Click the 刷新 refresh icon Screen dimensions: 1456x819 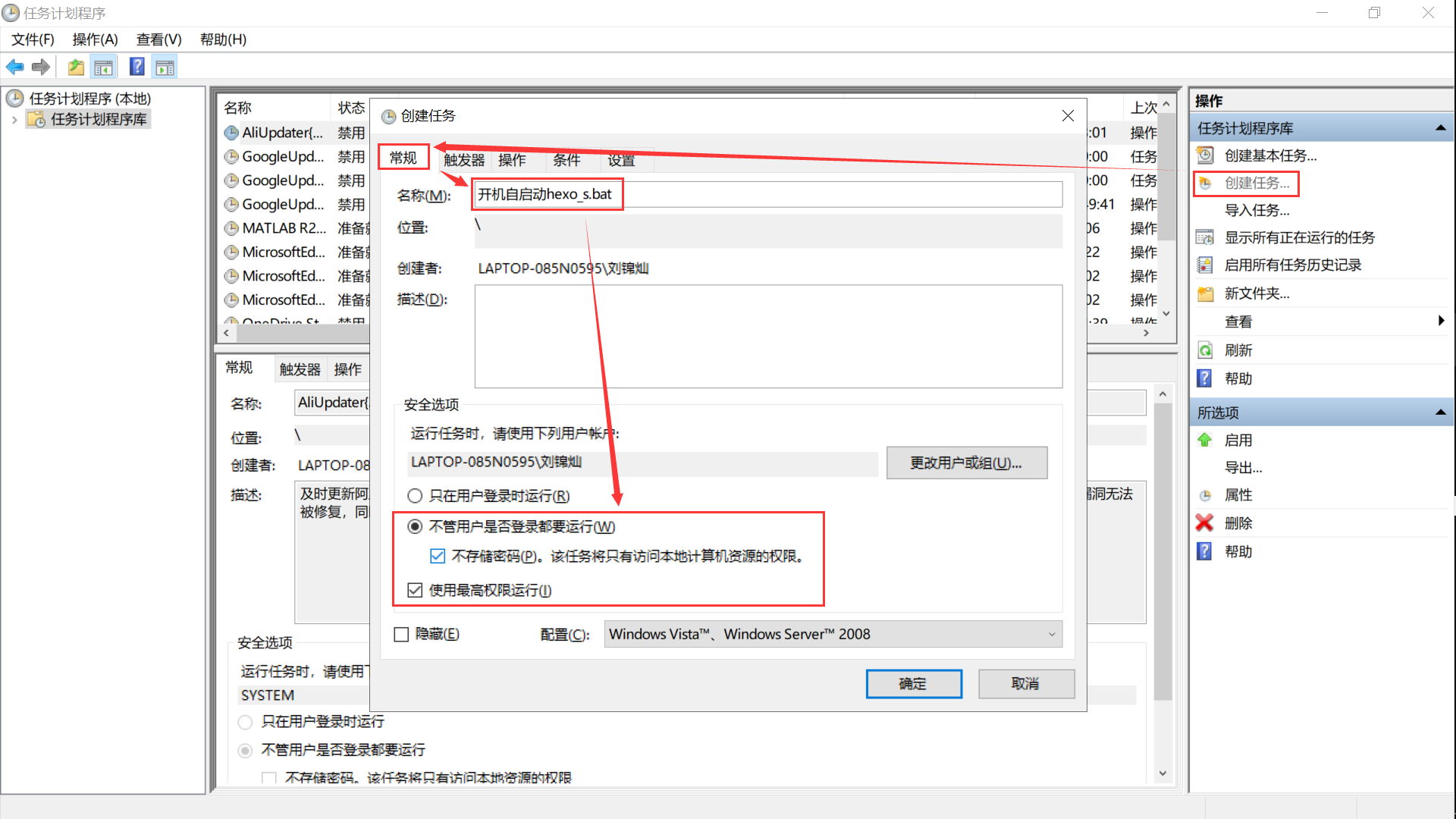click(x=1204, y=350)
